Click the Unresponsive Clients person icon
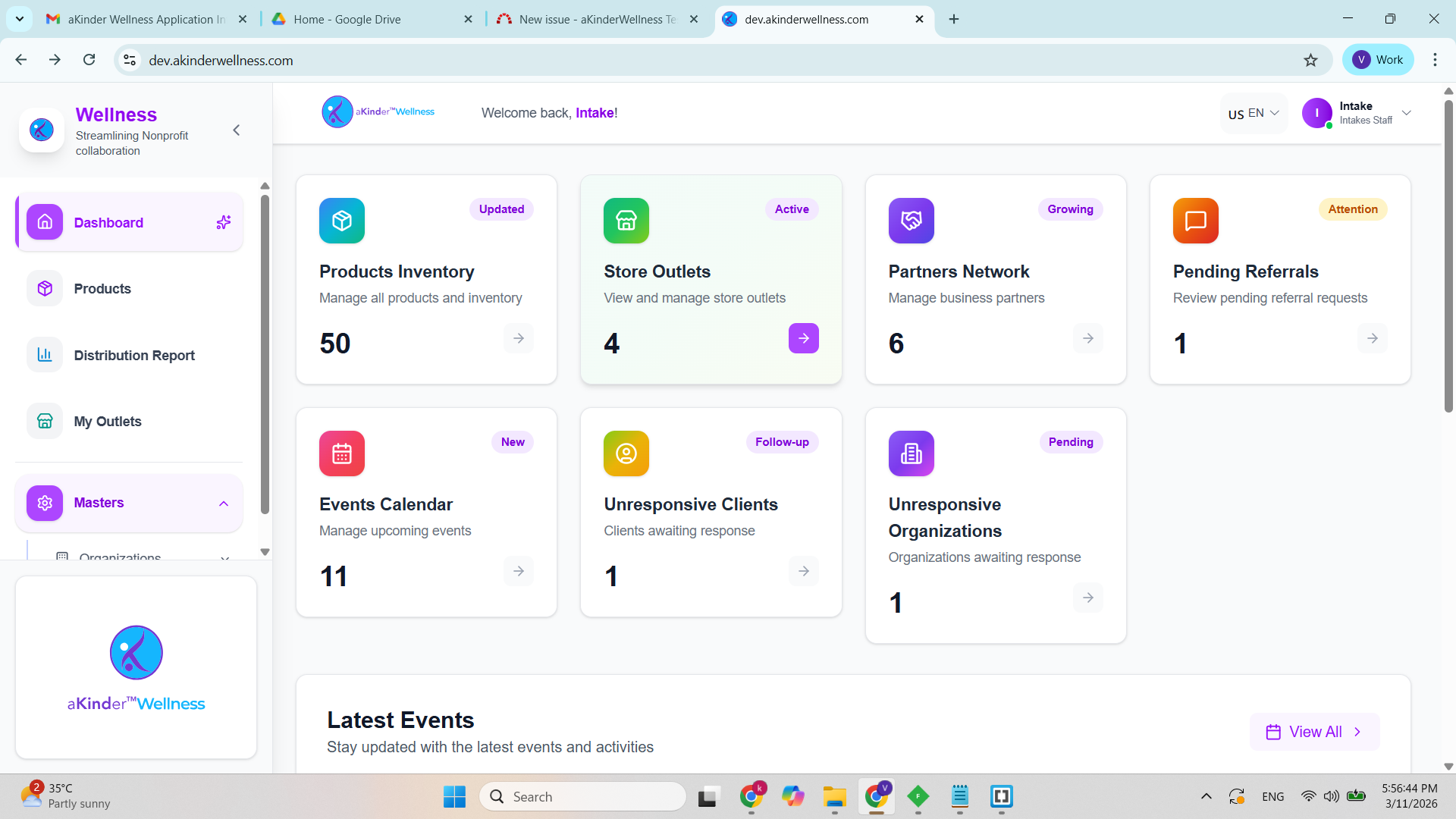Viewport: 1456px width, 819px height. [626, 453]
